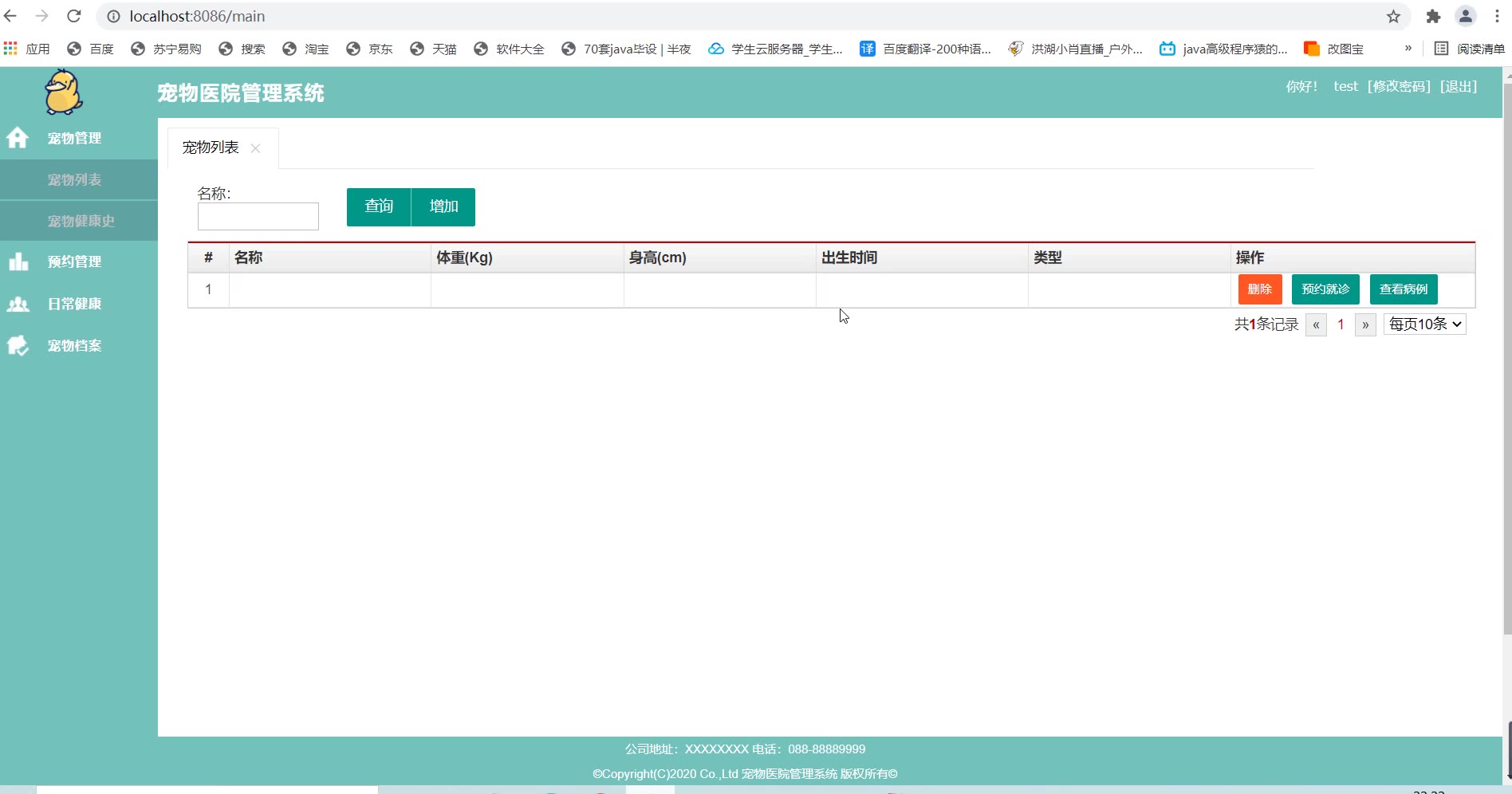Click the username test in header
Screen dimensions: 1512x794
(x=1345, y=86)
